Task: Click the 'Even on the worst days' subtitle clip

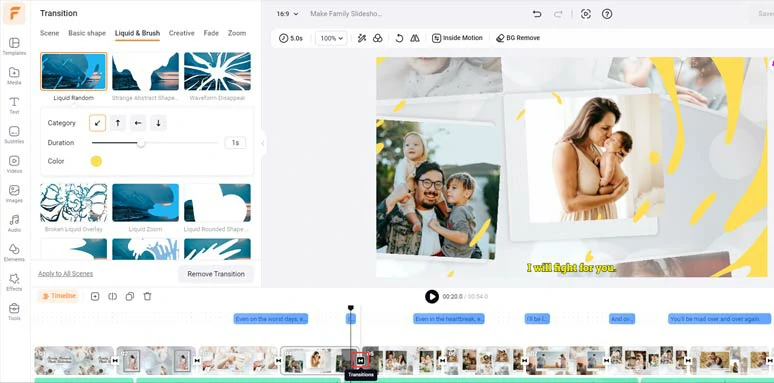Action: tap(271, 319)
